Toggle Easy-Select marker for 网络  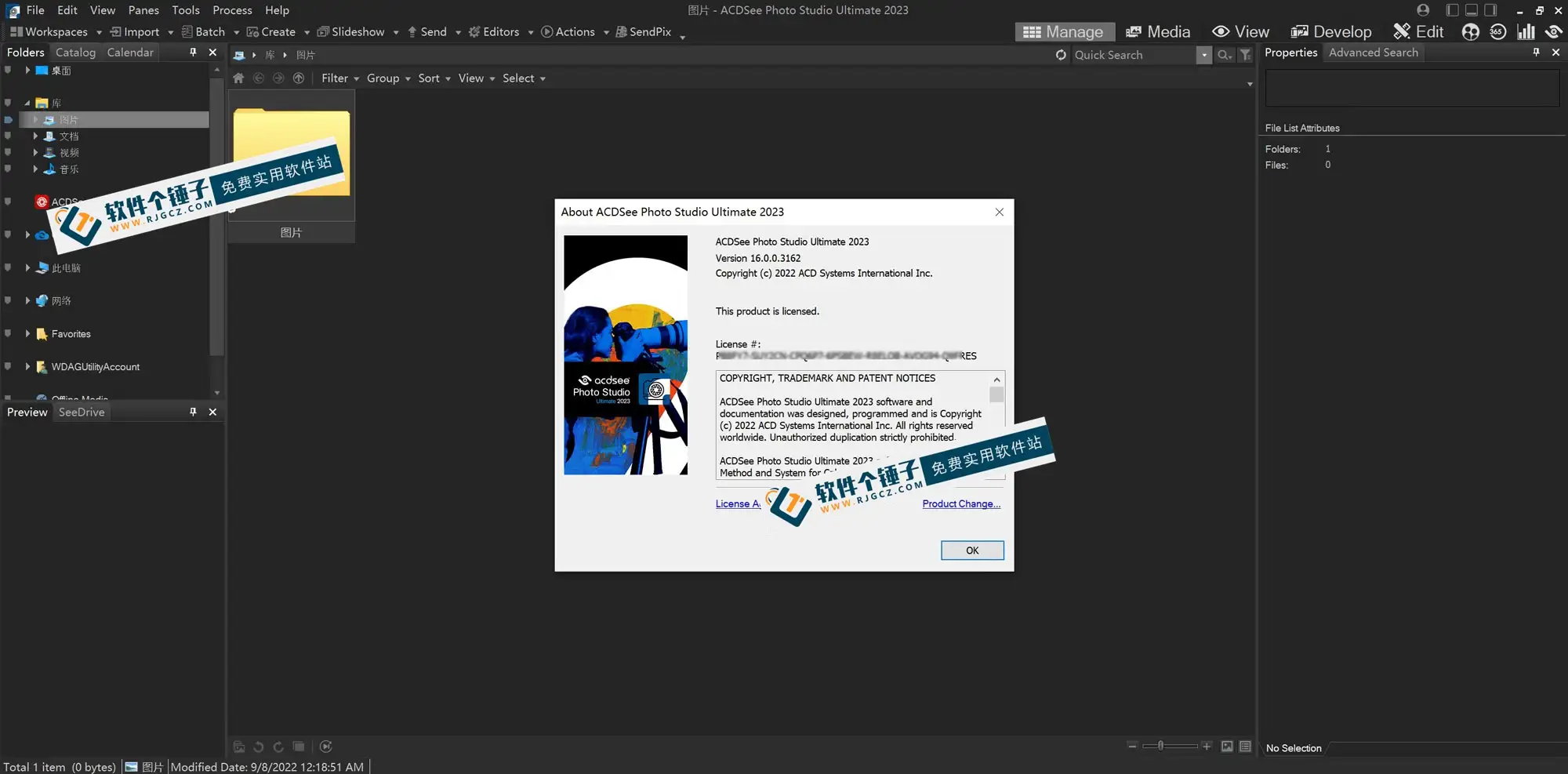click(x=8, y=300)
